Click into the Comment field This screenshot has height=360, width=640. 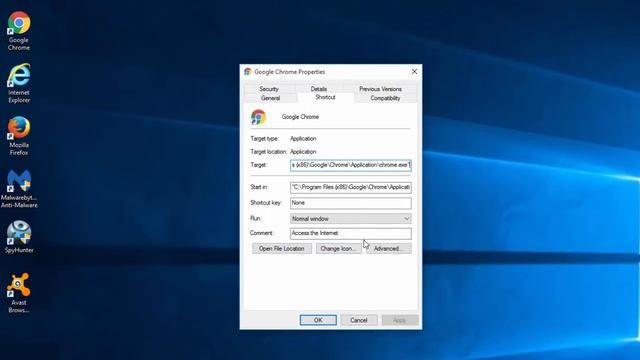point(351,233)
